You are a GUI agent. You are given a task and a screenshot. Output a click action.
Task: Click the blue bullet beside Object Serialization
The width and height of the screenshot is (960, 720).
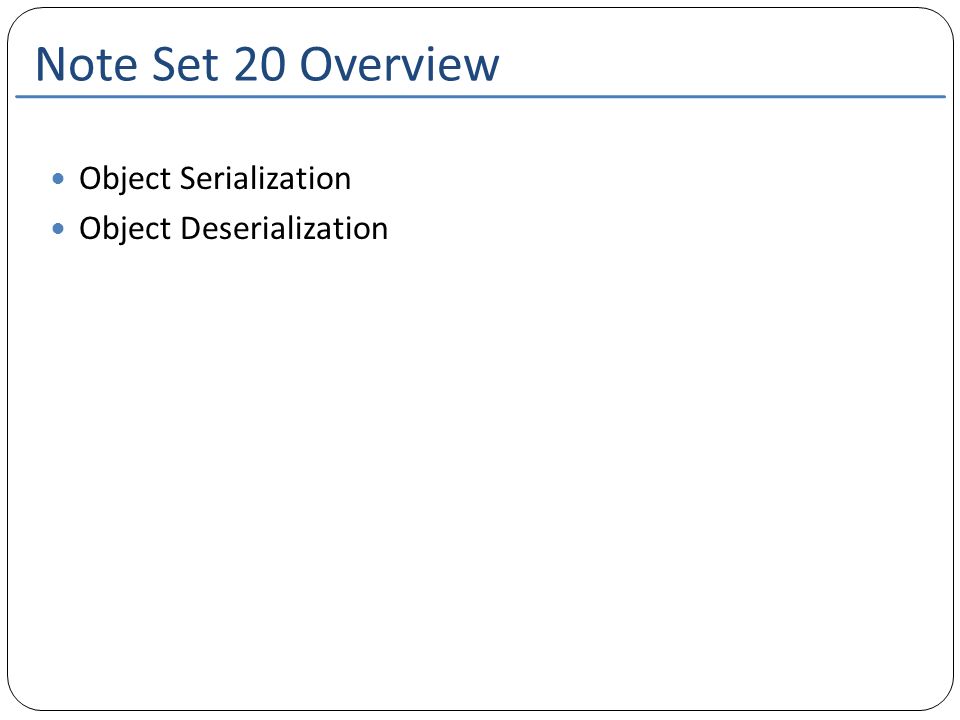(58, 179)
